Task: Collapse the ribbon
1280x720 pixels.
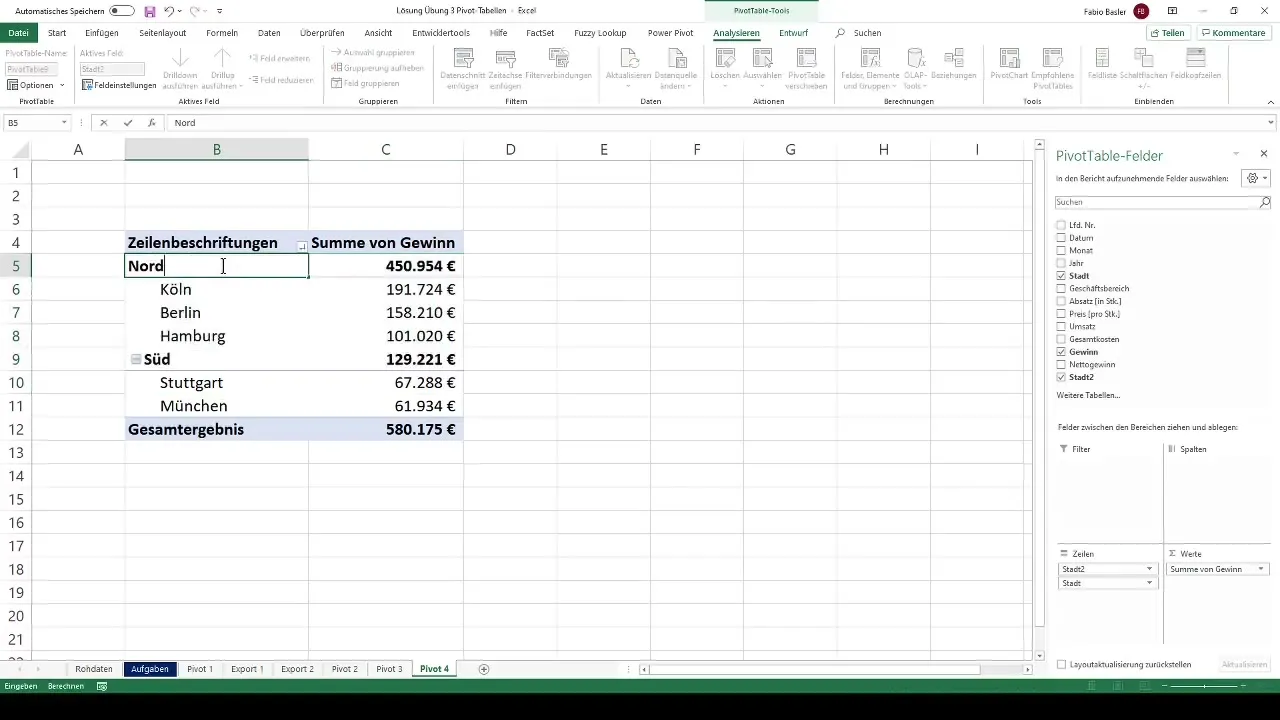Action: (x=1270, y=102)
